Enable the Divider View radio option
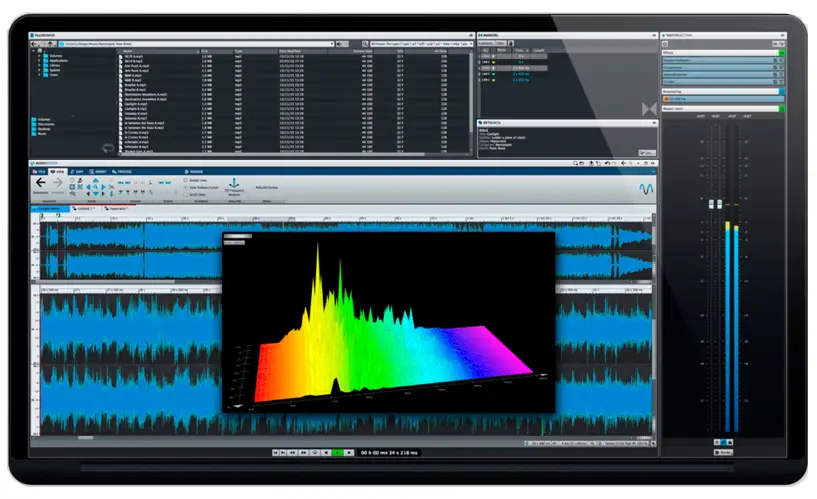Viewport: 817px width, 499px height. (x=186, y=178)
